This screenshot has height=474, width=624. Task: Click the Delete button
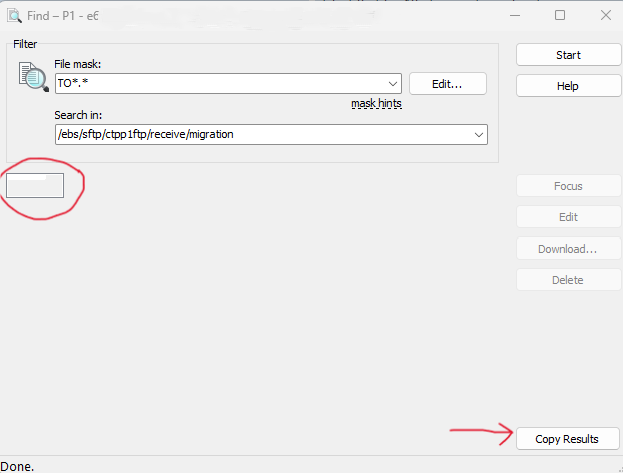click(568, 280)
